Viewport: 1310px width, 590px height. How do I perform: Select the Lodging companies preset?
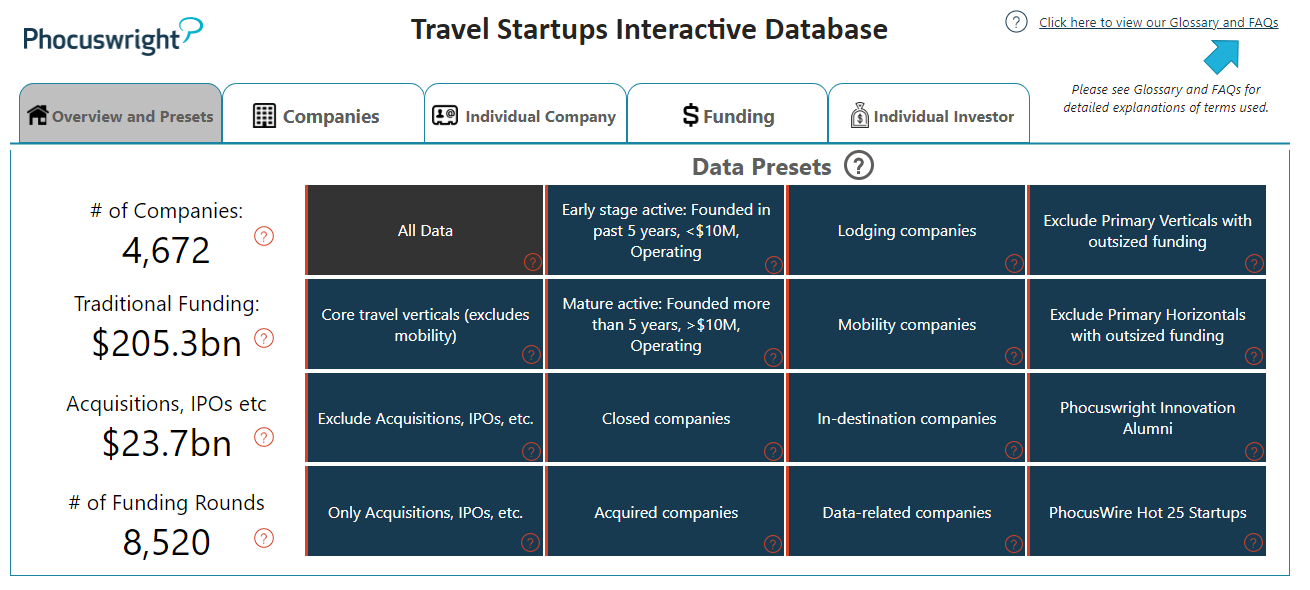pos(906,229)
